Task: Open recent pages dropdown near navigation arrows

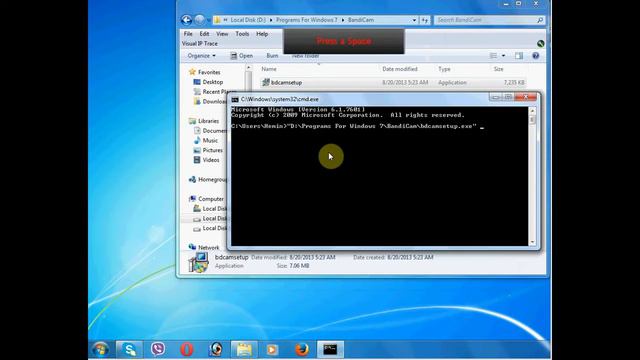Action: click(x=209, y=20)
